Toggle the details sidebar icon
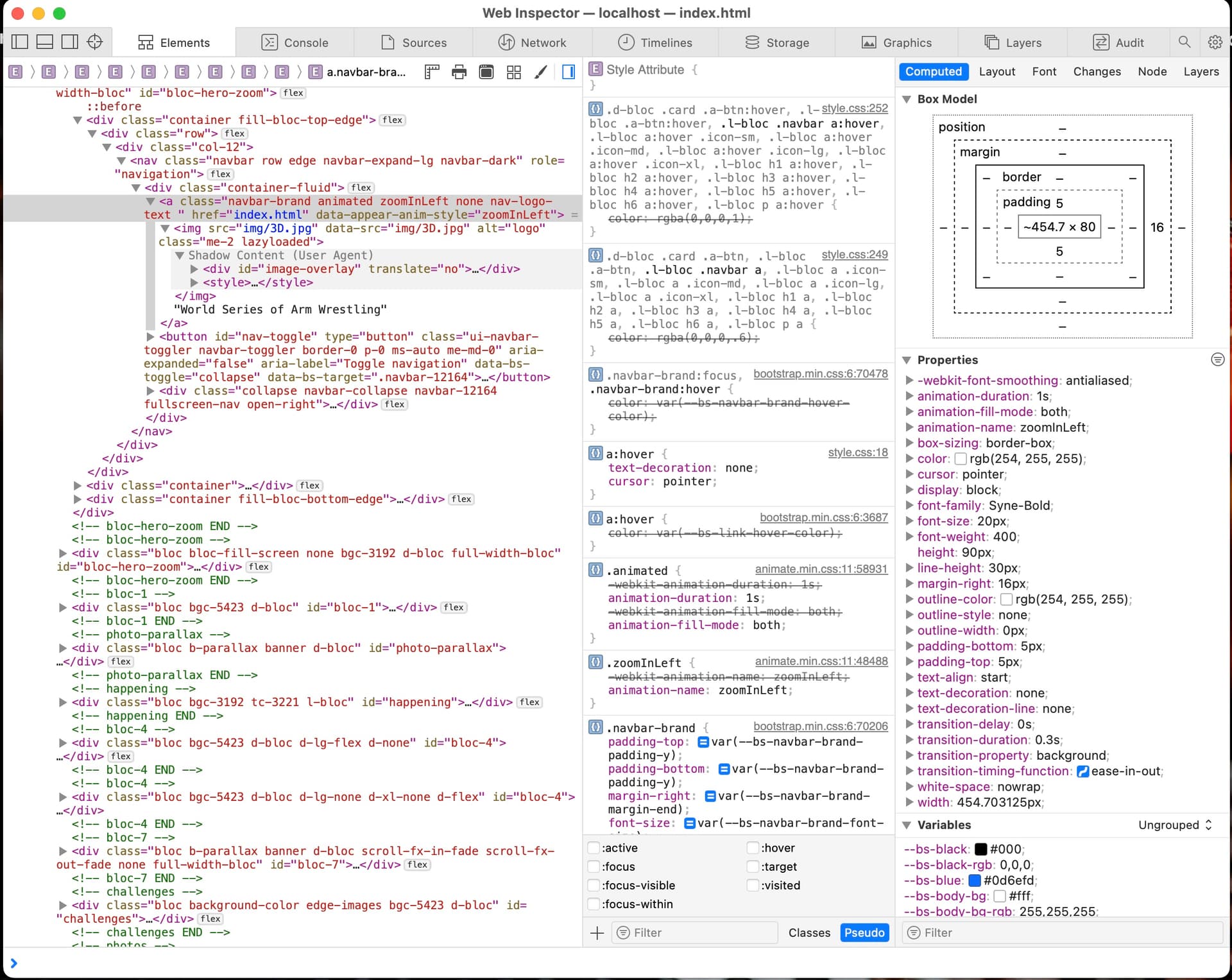Viewport: 1232px width, 980px height. tap(568, 72)
